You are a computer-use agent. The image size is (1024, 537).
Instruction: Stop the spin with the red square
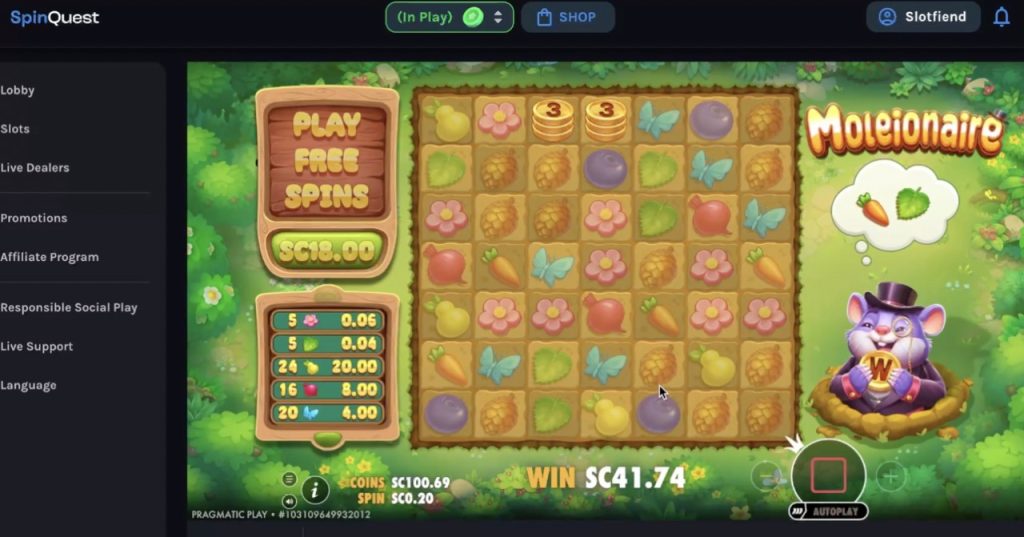coord(828,475)
